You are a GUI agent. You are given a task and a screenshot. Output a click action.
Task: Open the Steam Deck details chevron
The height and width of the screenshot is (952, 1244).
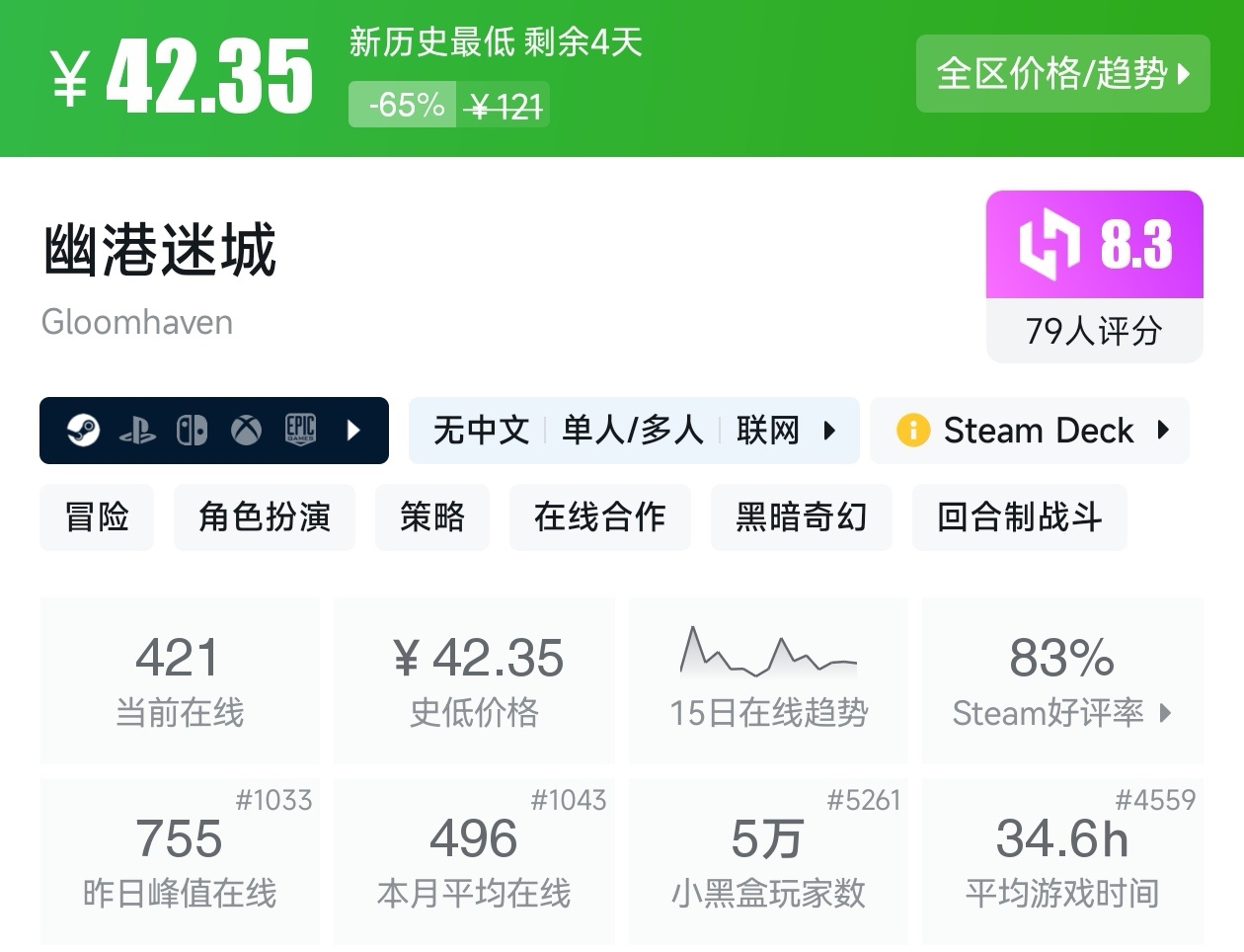[1161, 431]
